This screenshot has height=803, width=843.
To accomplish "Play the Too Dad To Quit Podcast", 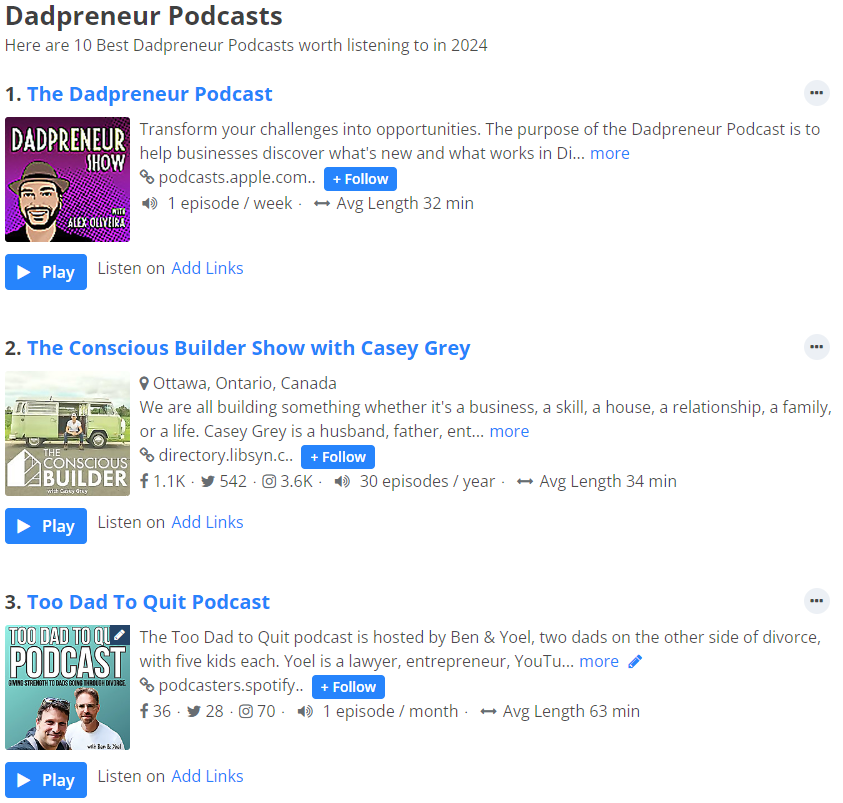I will (x=46, y=780).
